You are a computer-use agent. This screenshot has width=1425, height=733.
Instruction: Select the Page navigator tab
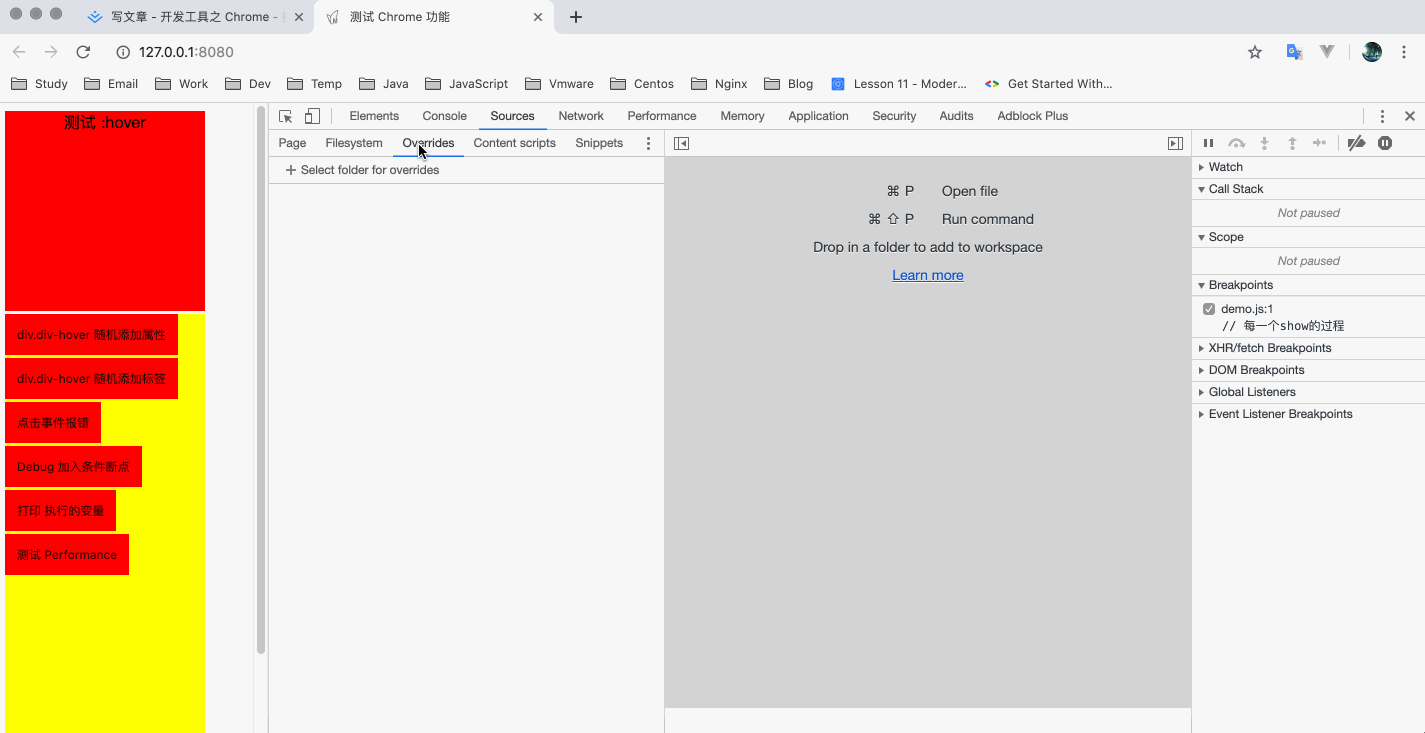pos(292,143)
